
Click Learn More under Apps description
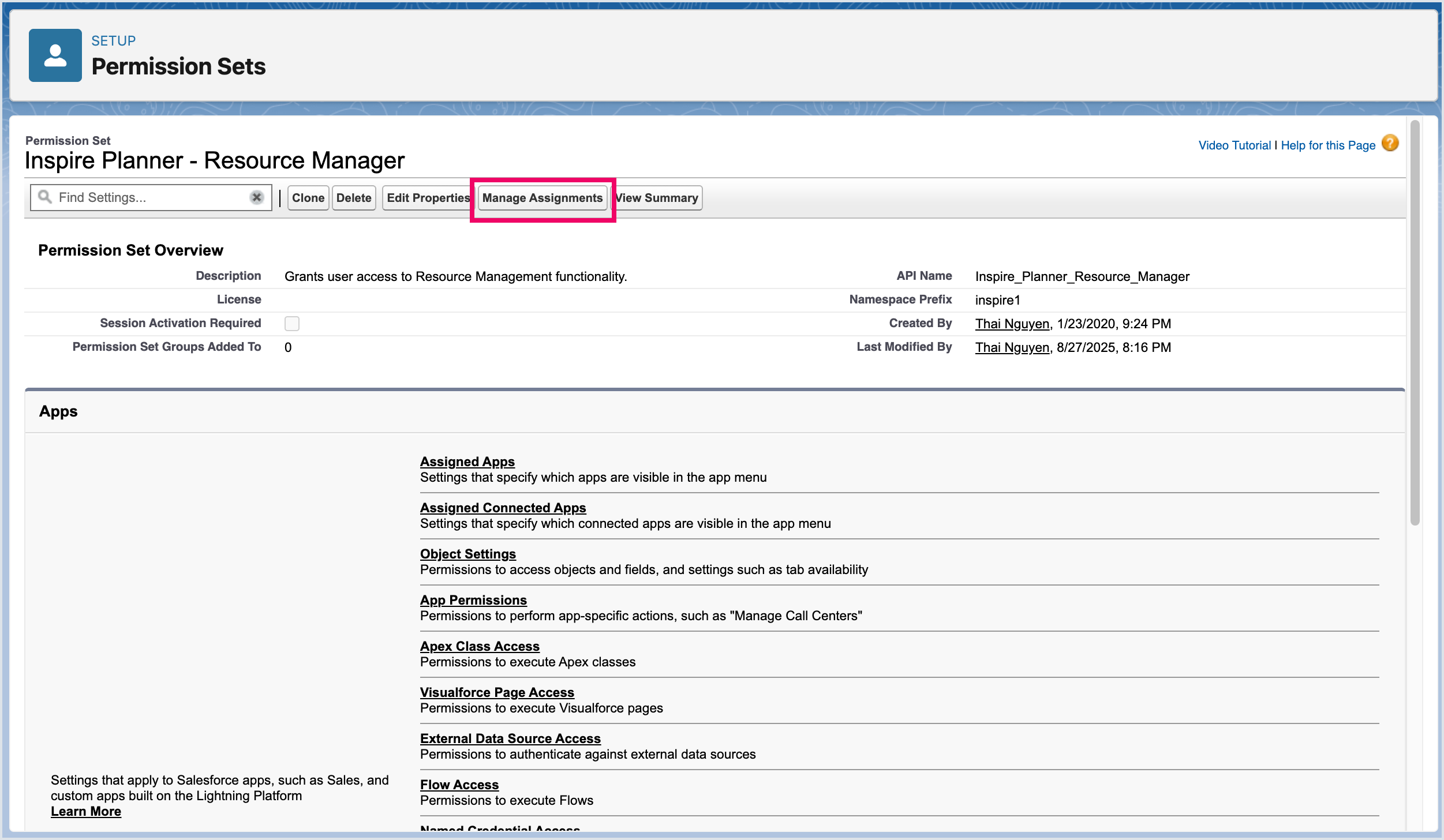pos(86,811)
